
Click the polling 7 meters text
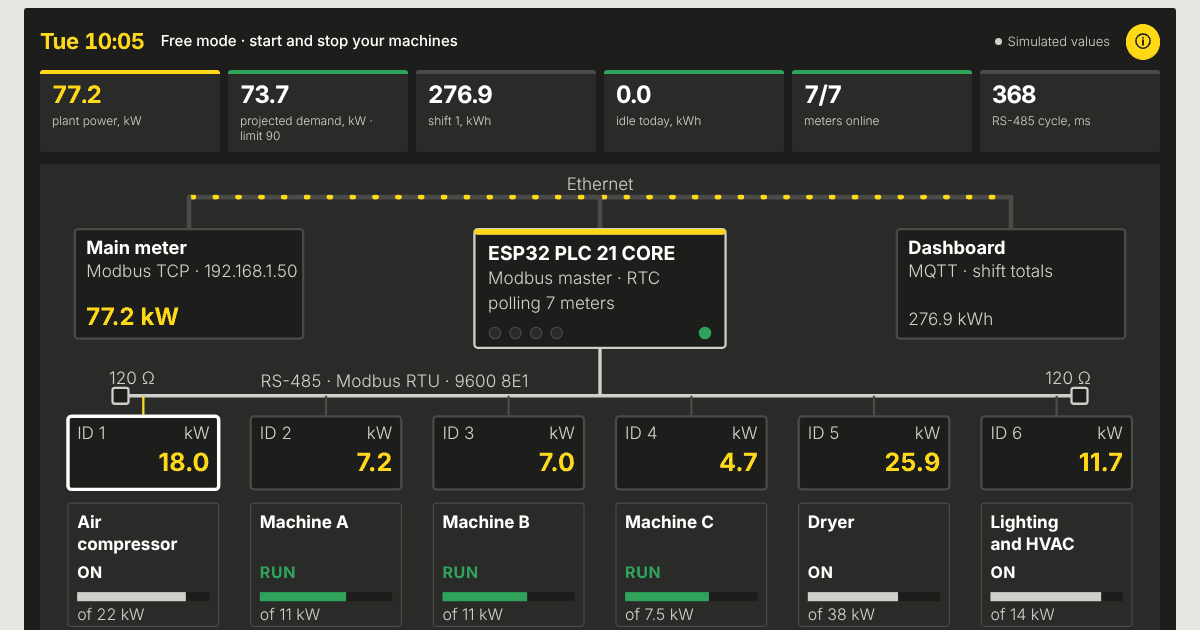coord(551,303)
